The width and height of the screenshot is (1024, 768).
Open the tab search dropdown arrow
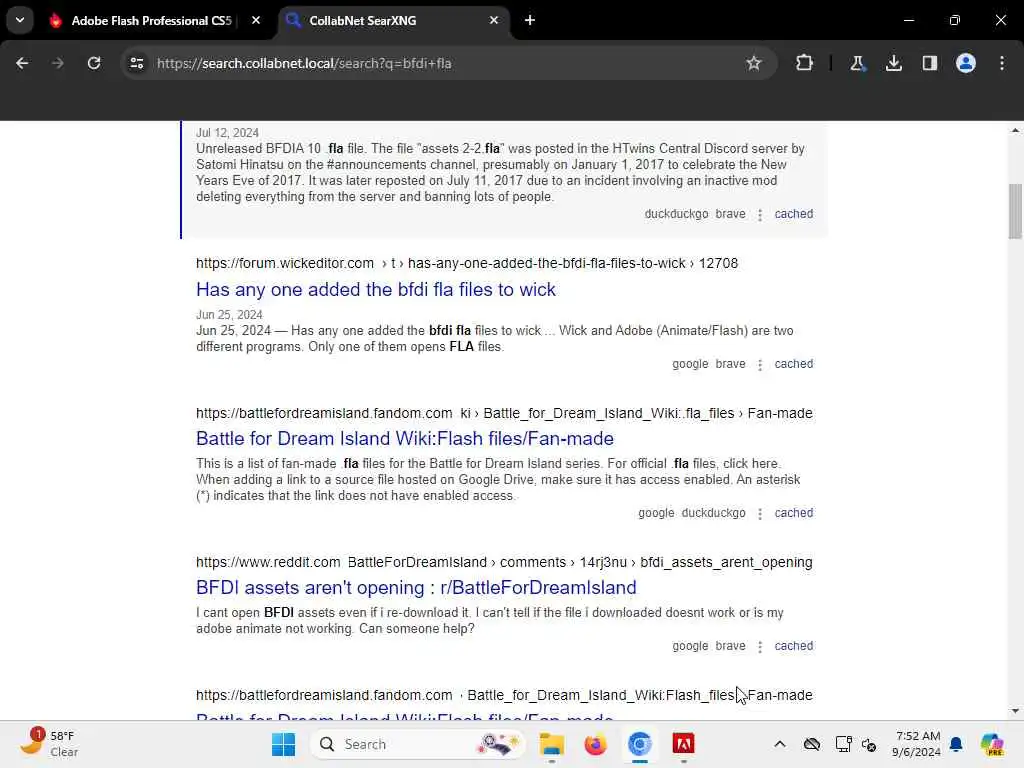coord(20,20)
